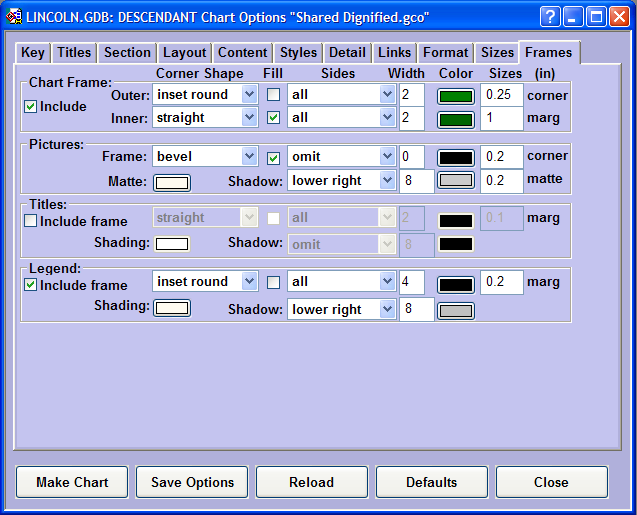The height and width of the screenshot is (515, 637).
Task: Uncheck the Chart Frame Include checkbox
Action: pyautogui.click(x=31, y=106)
